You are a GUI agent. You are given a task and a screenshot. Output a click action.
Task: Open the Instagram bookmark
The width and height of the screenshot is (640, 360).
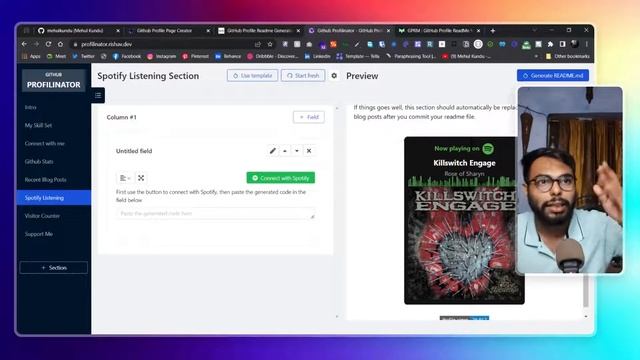[x=162, y=56]
